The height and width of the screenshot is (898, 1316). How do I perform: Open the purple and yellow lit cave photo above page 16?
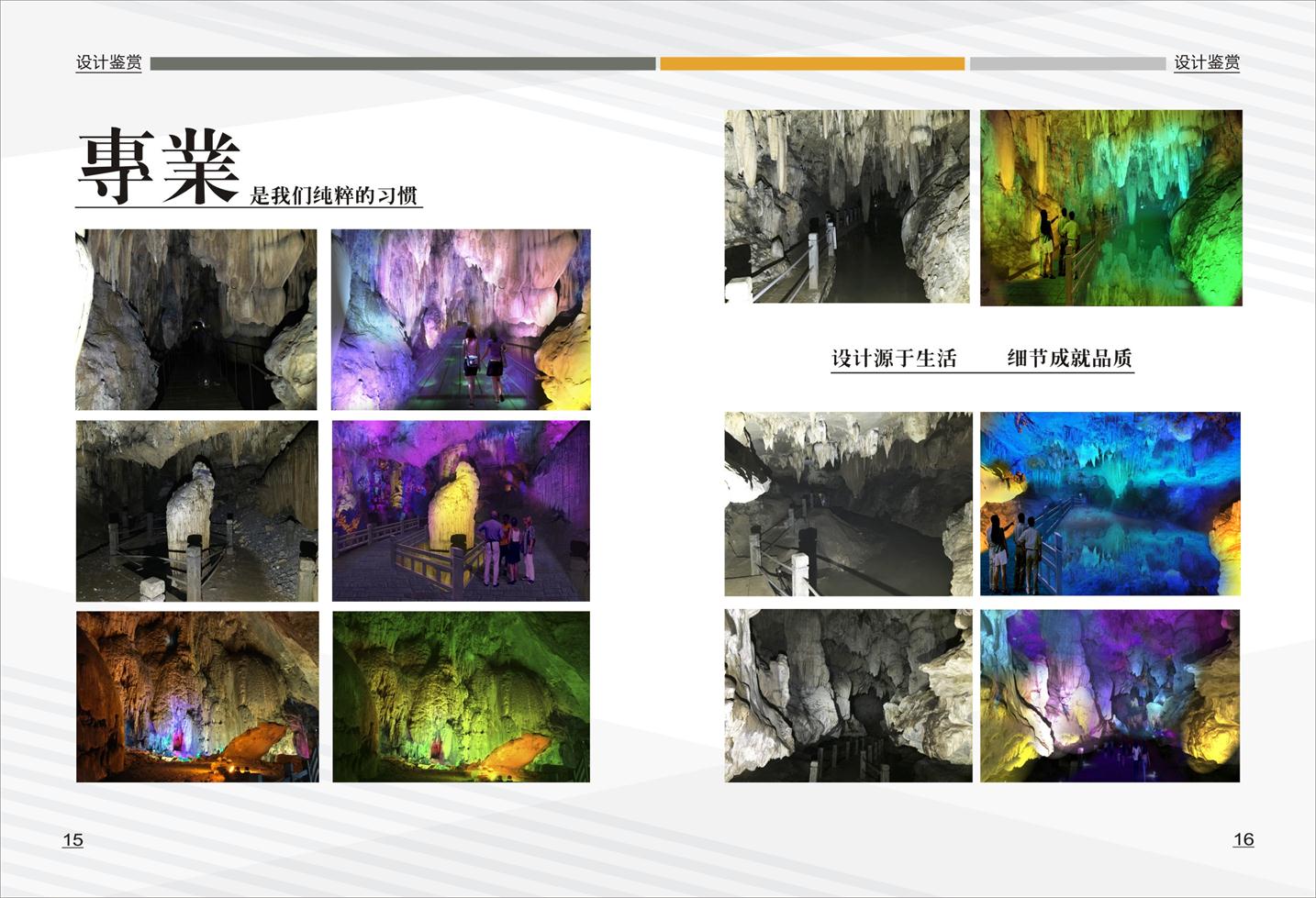(x=1110, y=696)
